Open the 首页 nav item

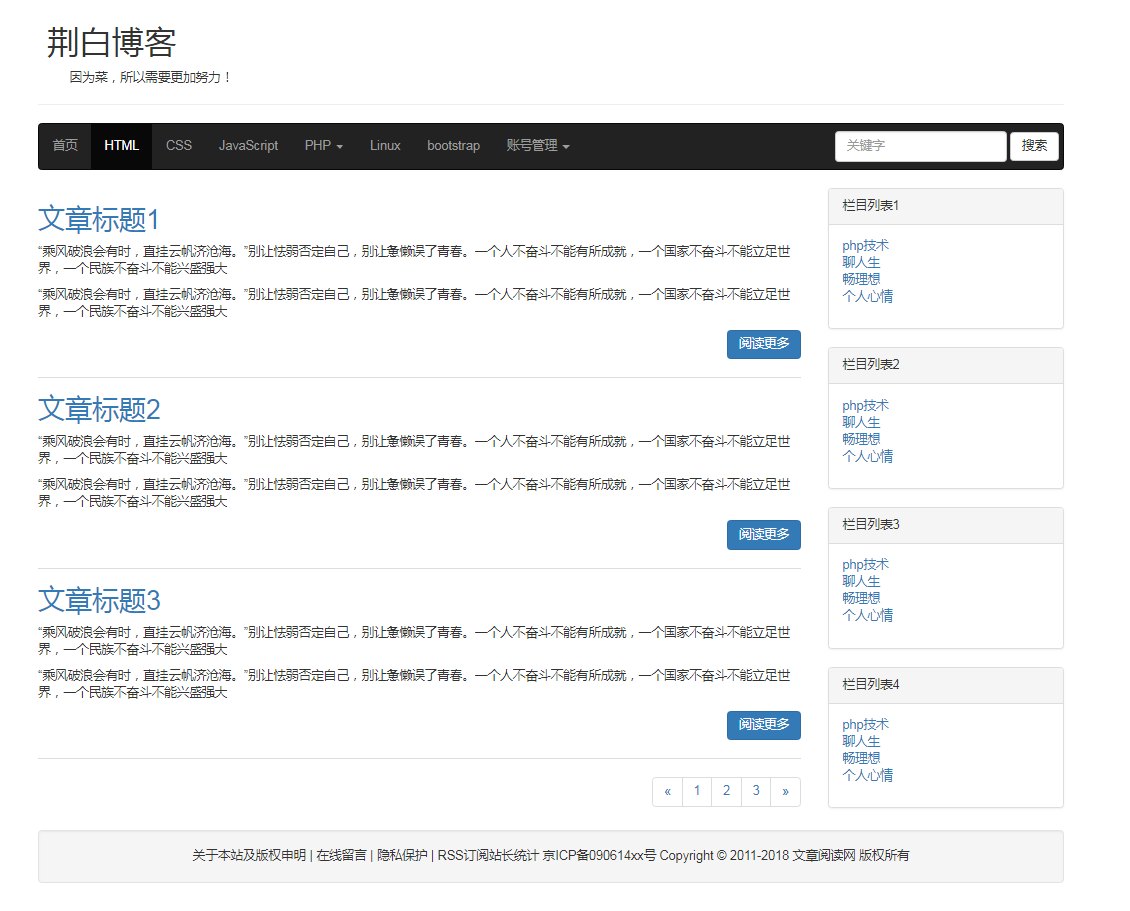click(65, 146)
